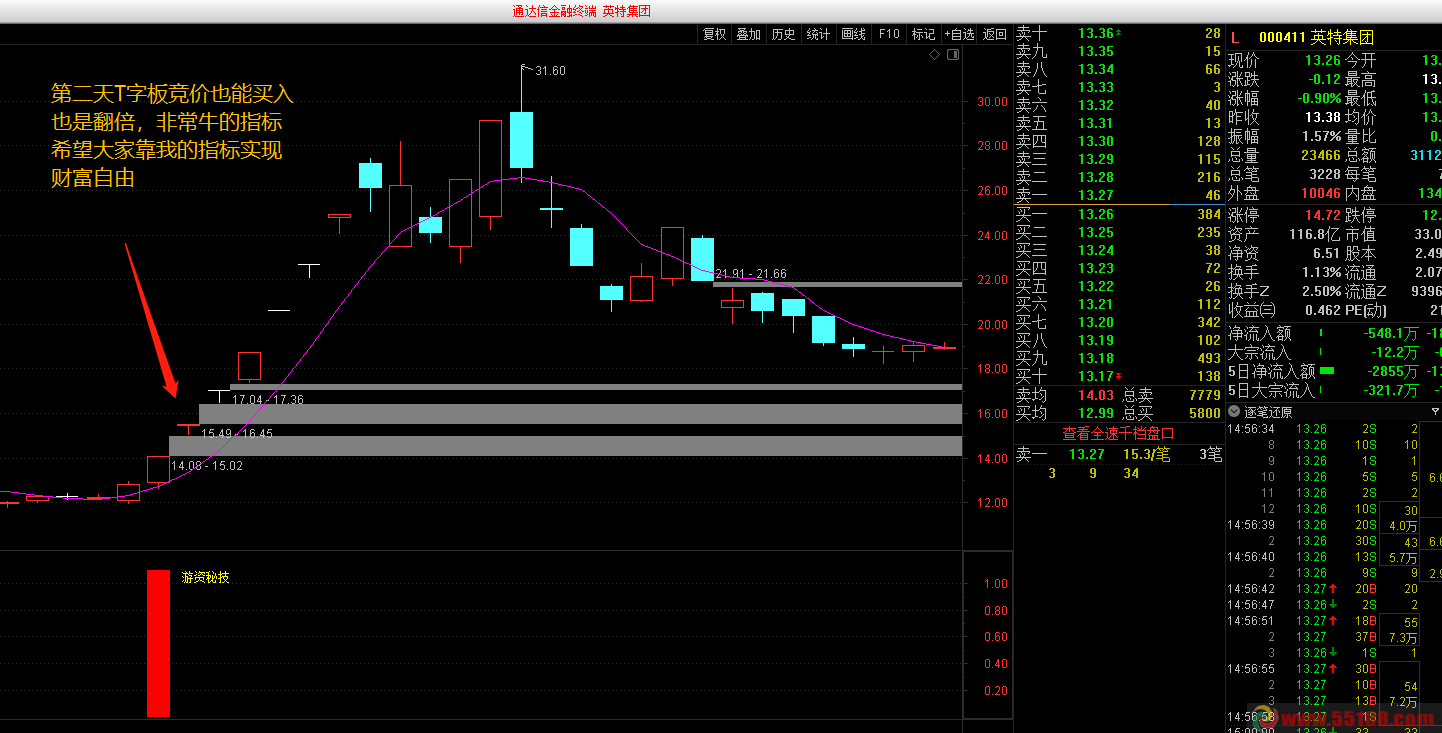Screen dimensions: 1442x733
Task: Select the 卖十 row at 13.36
Action: (x=1118, y=33)
